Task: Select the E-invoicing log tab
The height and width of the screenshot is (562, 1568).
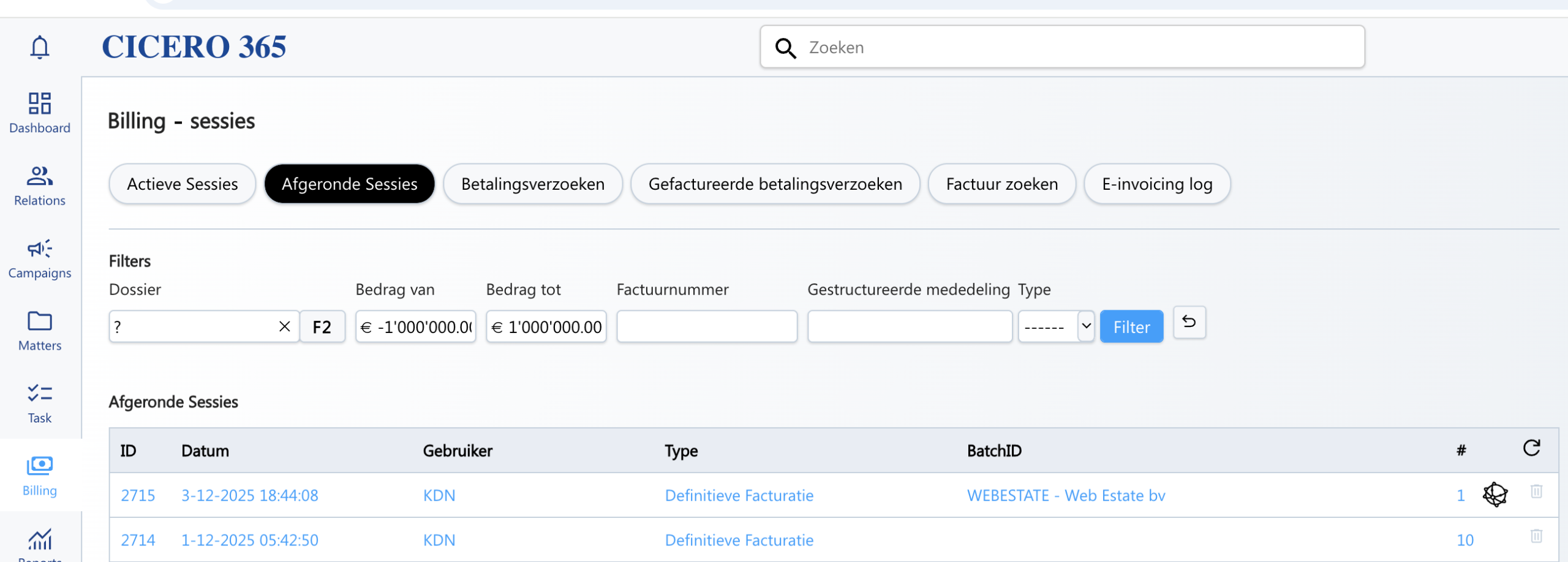Action: tap(1156, 184)
